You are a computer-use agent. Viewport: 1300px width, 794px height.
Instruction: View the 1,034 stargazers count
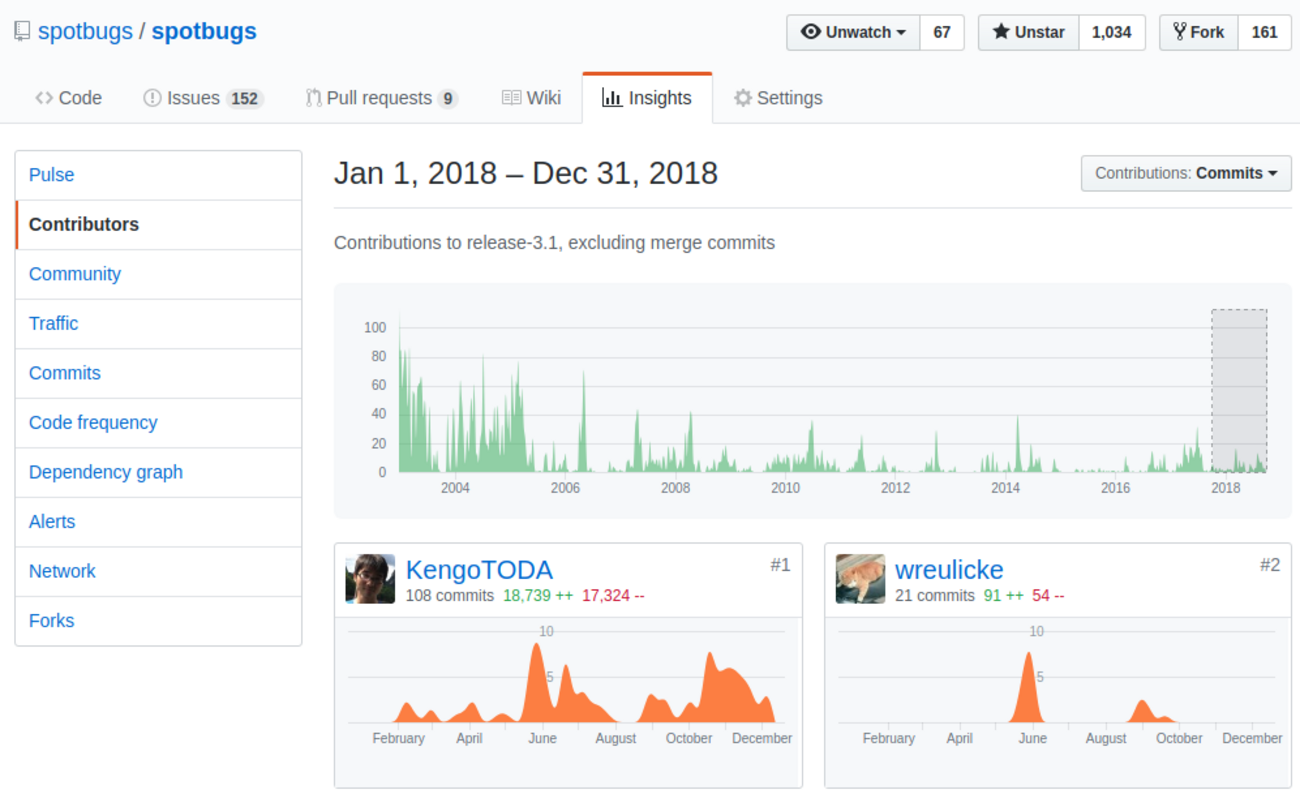tap(1112, 32)
